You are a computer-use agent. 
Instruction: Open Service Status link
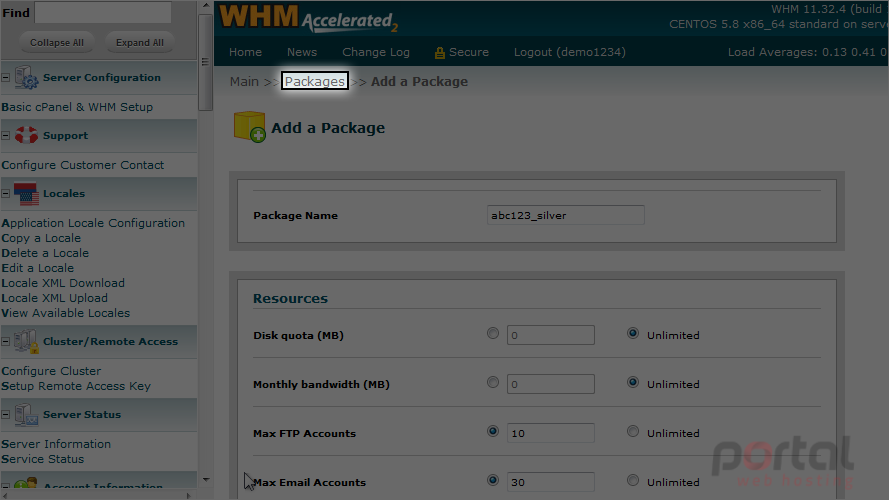pos(43,459)
